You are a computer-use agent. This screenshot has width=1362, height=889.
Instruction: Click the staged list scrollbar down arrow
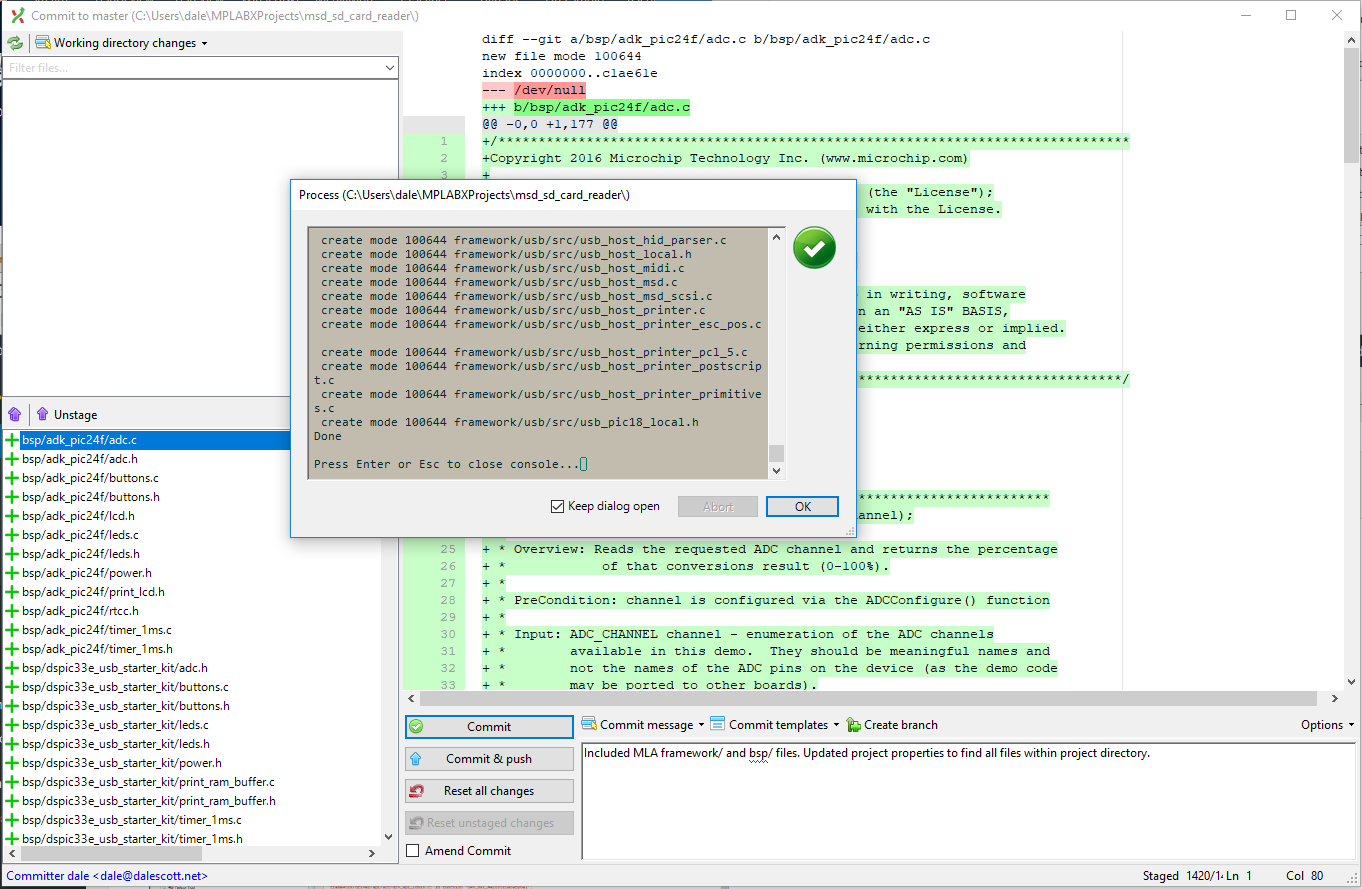(391, 837)
